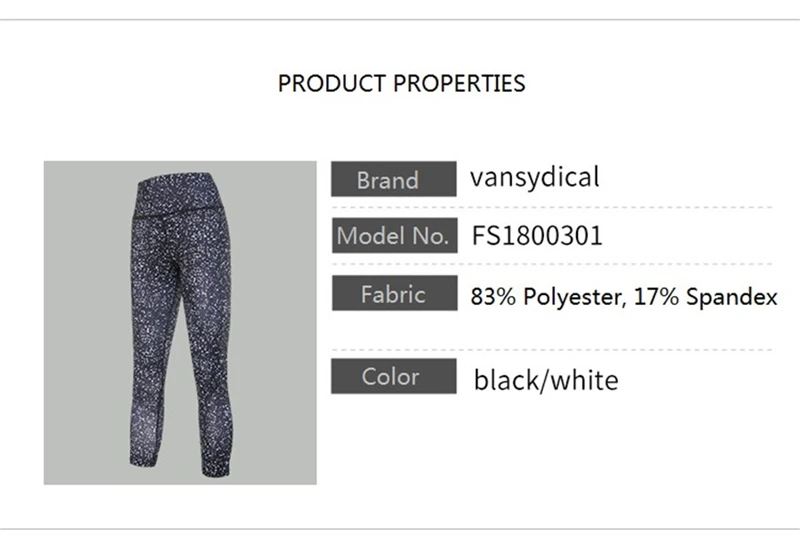Click the model number FS1800301

coord(537,236)
